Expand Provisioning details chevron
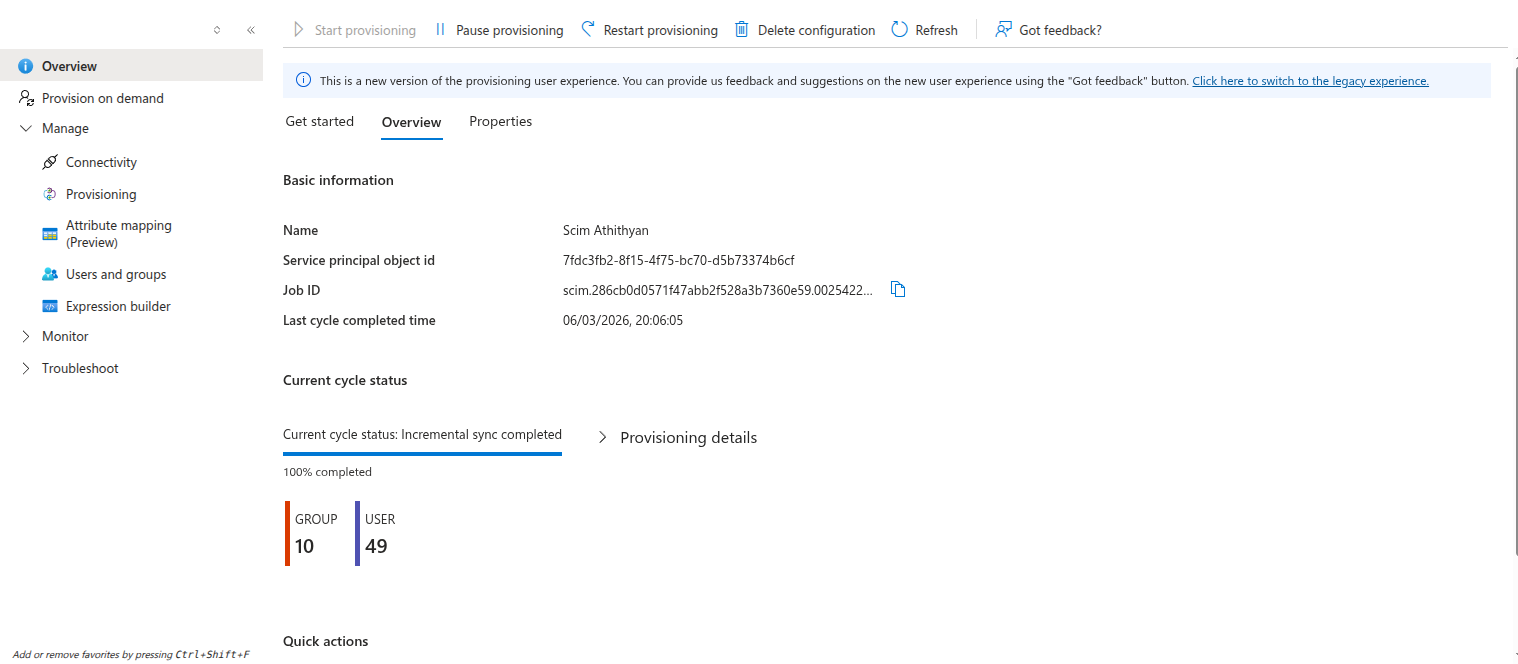Viewport: 1518px width, 664px height. point(602,438)
